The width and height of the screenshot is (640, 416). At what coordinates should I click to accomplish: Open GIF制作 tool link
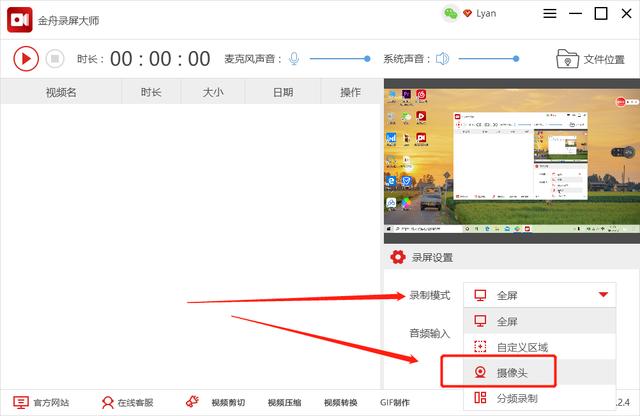(395, 403)
